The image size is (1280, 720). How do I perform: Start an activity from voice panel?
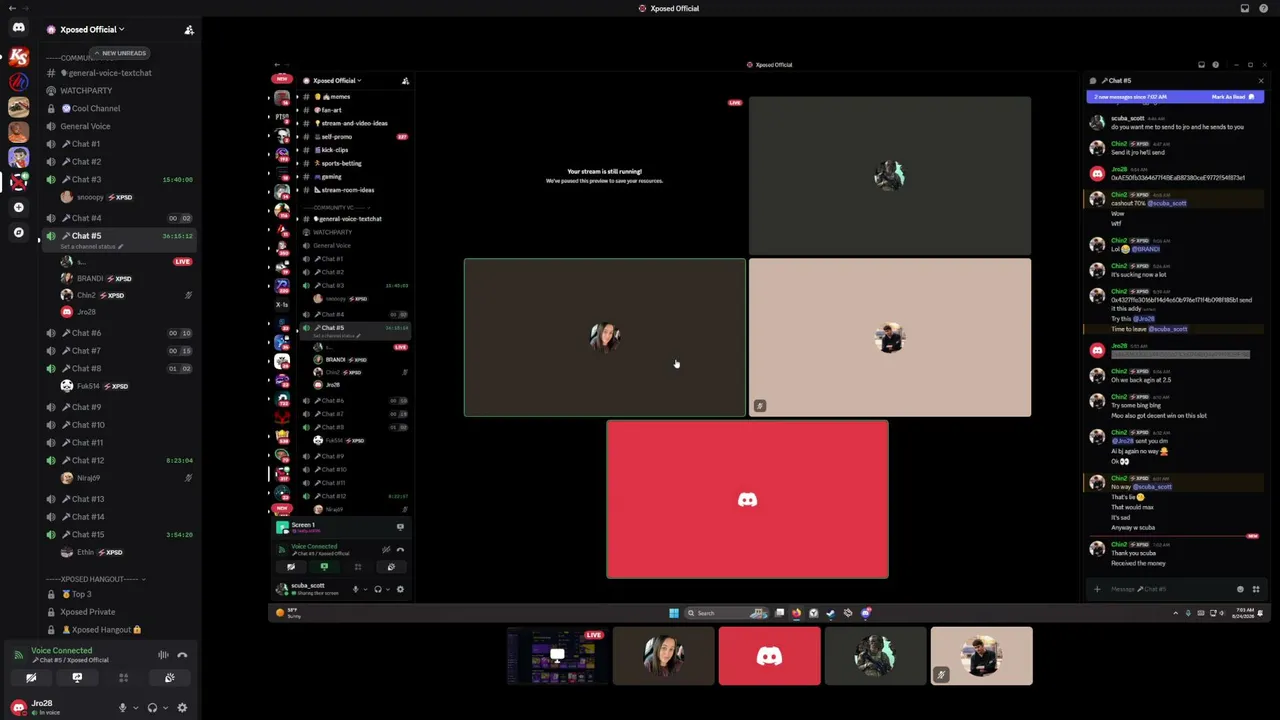123,678
